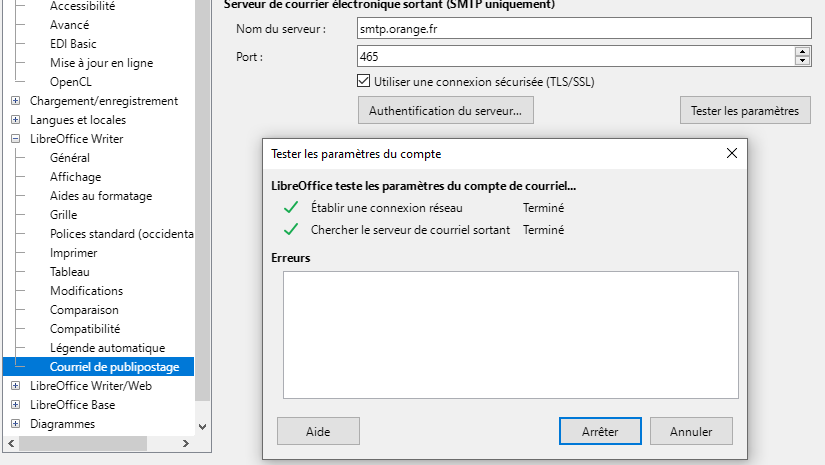Decrease the Port number with down arrow
The height and width of the screenshot is (465, 825).
tap(802, 62)
